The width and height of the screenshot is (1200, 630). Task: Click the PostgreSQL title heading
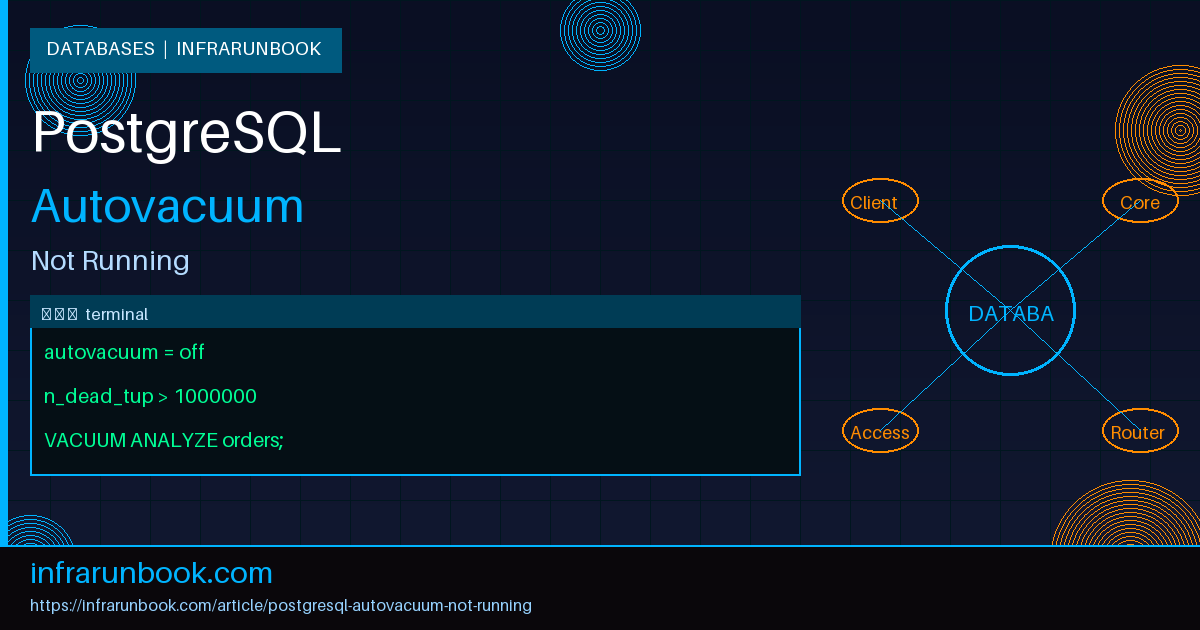(186, 134)
